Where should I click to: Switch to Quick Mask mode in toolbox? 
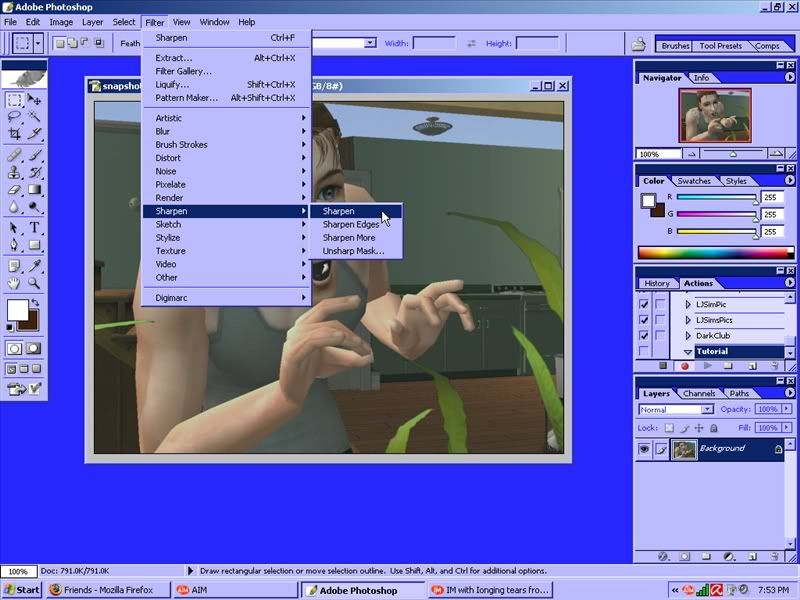(x=34, y=348)
